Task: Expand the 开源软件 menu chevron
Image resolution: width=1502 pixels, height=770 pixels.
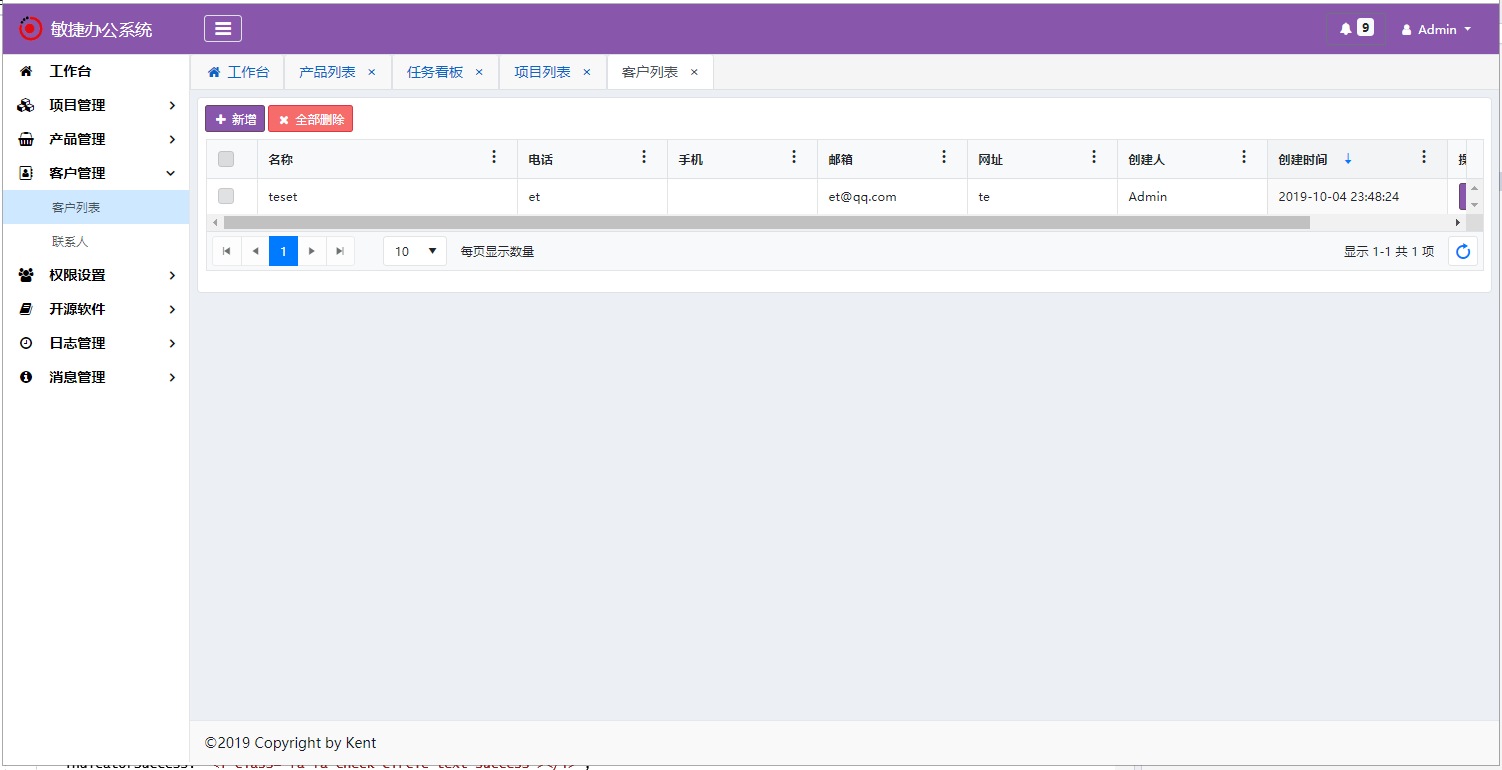Action: [x=172, y=309]
